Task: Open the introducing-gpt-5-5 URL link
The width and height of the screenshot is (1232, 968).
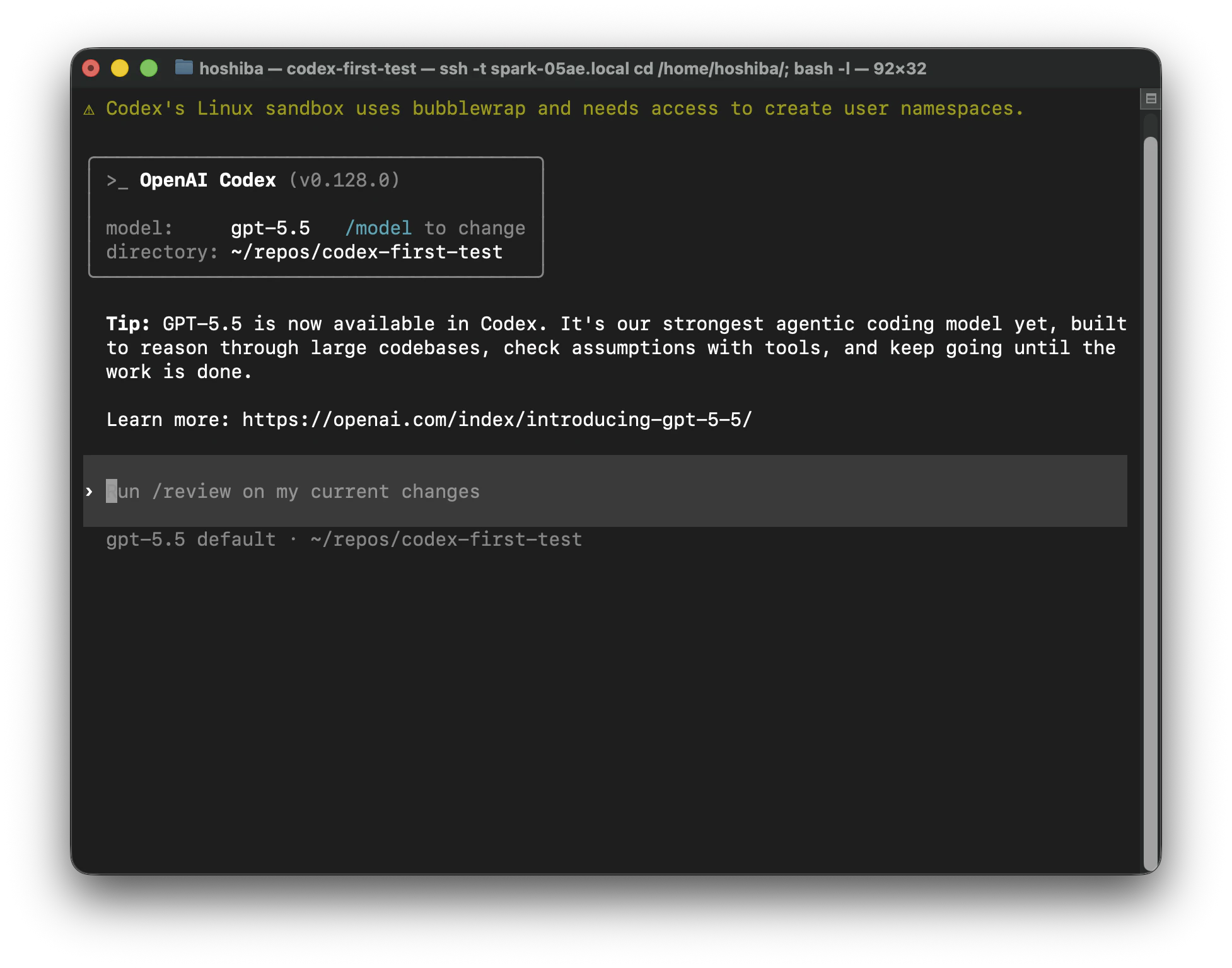Action: click(x=497, y=420)
